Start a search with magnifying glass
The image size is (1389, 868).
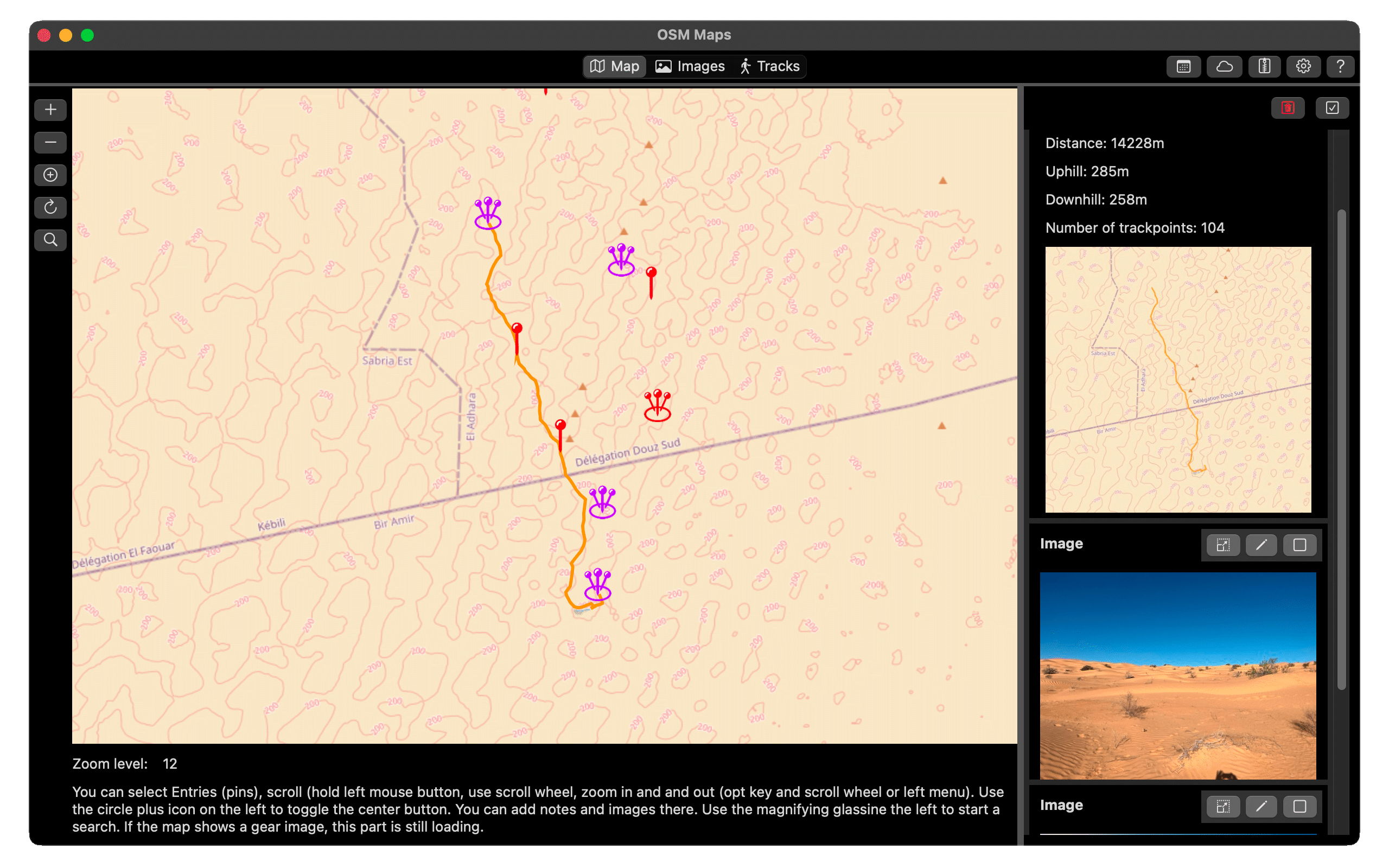tap(50, 240)
